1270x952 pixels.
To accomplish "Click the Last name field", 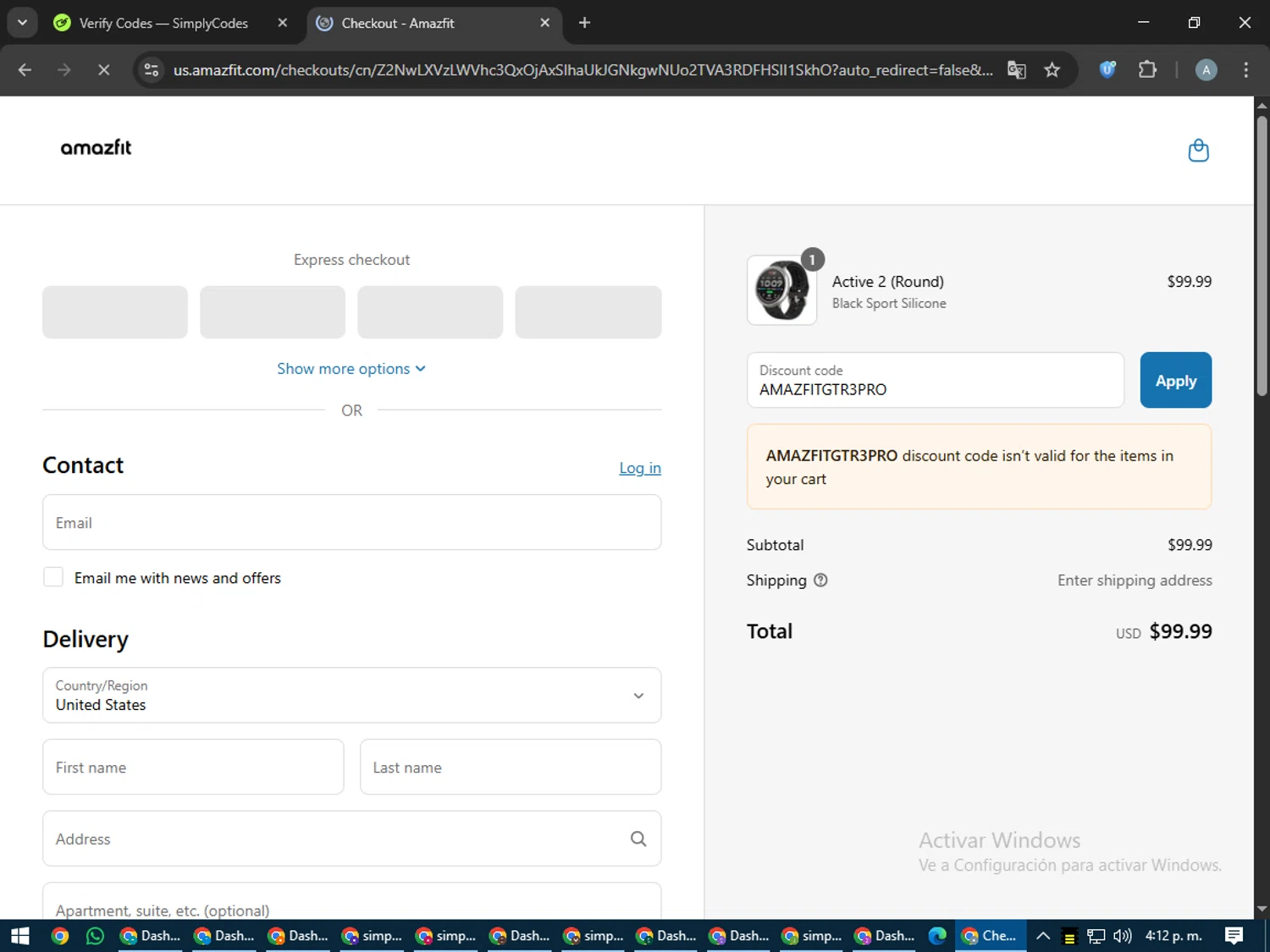I will click(x=511, y=767).
